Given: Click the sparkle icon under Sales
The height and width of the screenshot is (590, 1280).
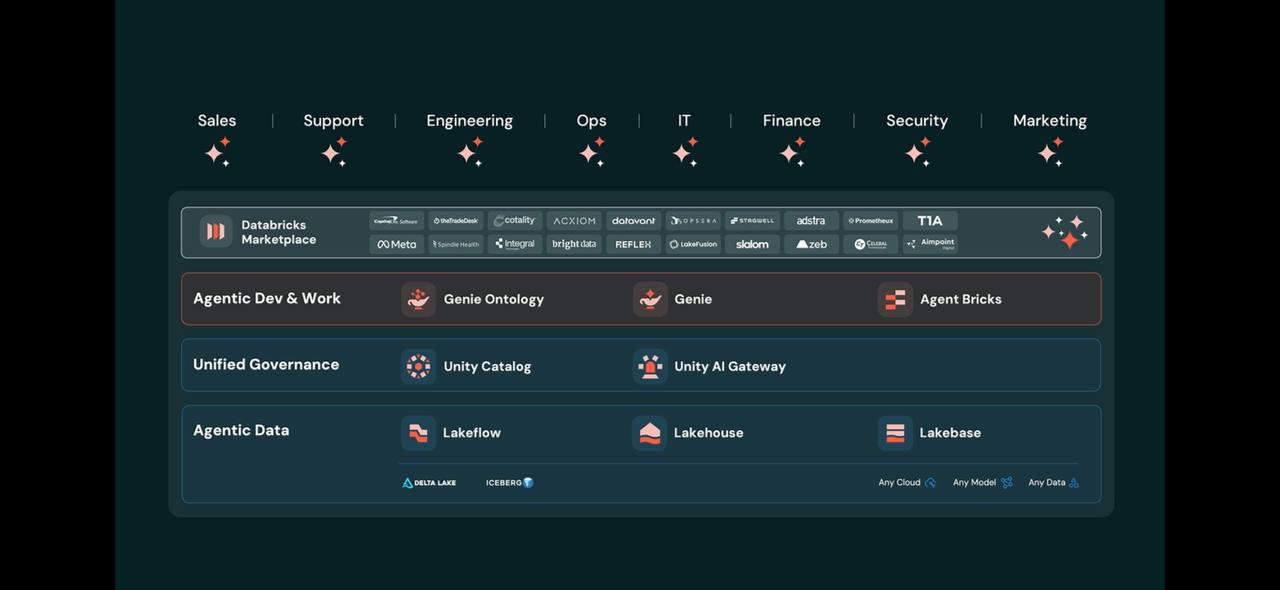Looking at the screenshot, I should tap(218, 152).
